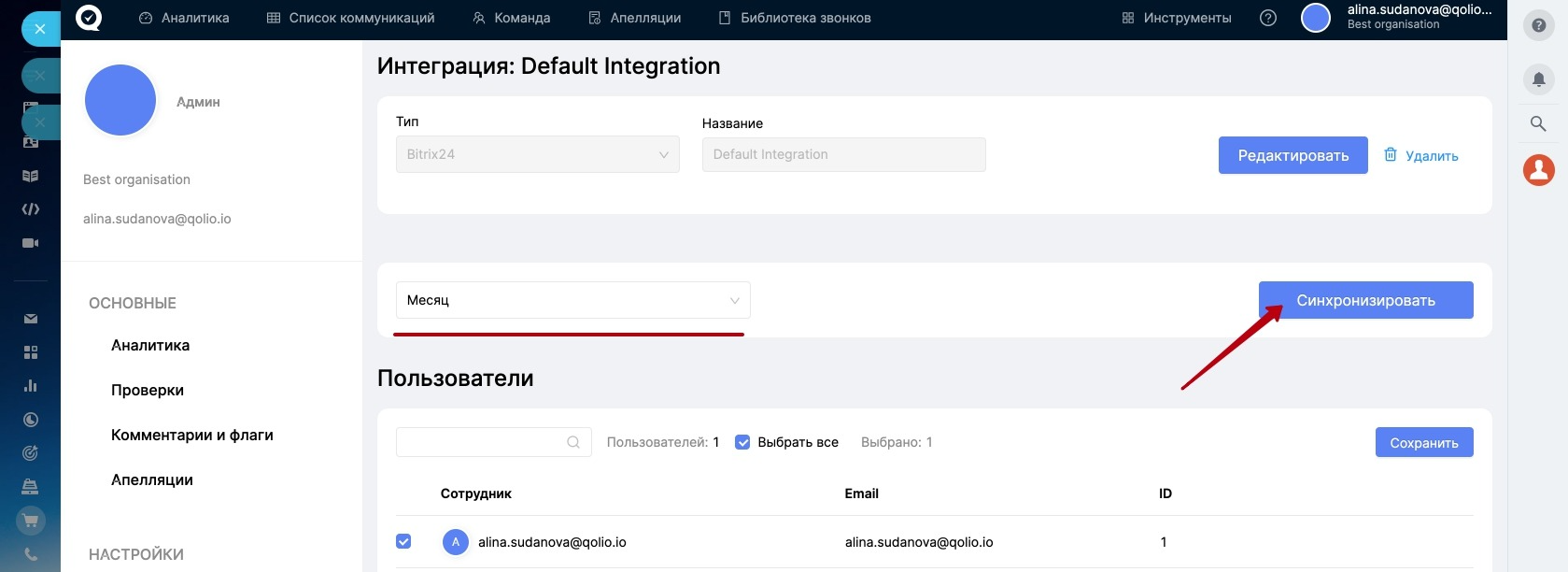Expand the 'Месяц' period dropdown
Screen dimensions: 1568x572
[572, 300]
